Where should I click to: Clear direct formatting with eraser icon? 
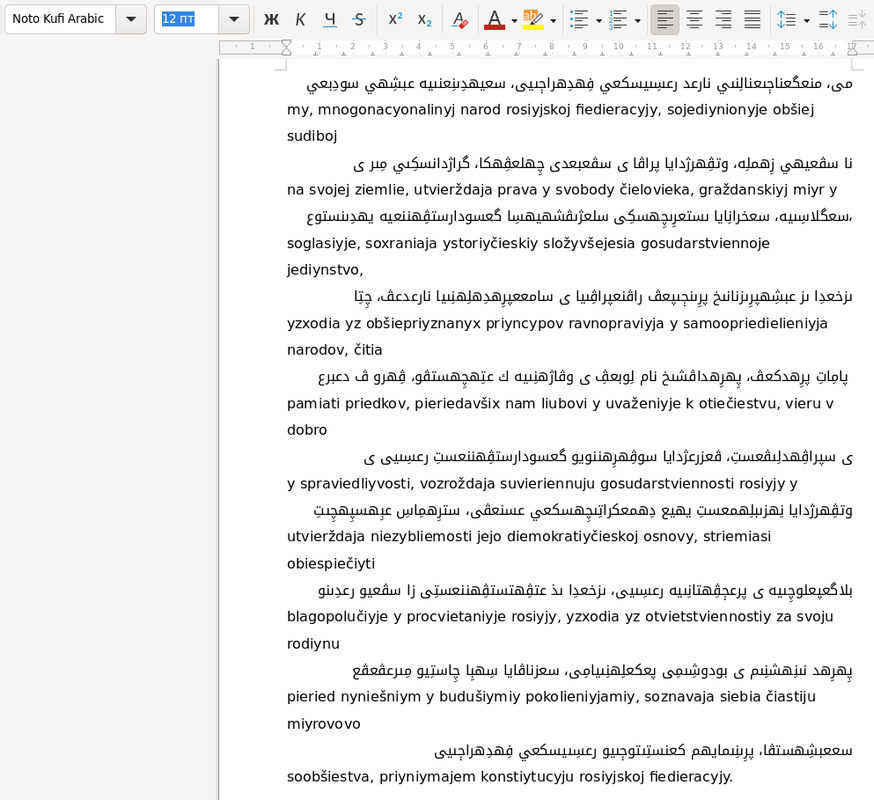[x=460, y=20]
